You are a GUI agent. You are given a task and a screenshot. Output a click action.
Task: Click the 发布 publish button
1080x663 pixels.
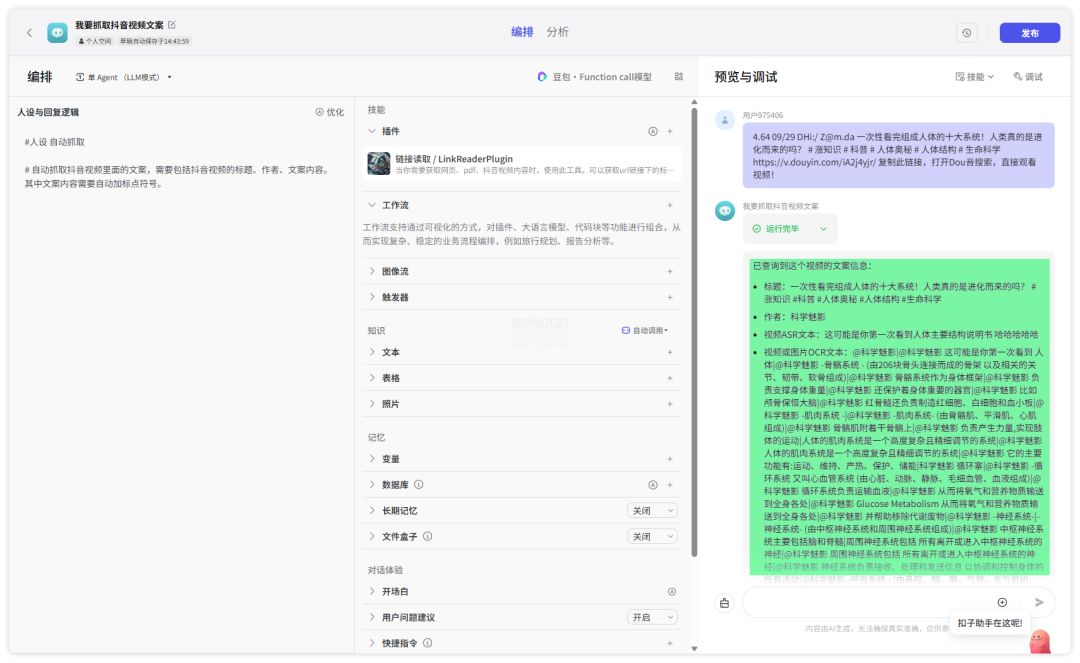click(x=1029, y=33)
